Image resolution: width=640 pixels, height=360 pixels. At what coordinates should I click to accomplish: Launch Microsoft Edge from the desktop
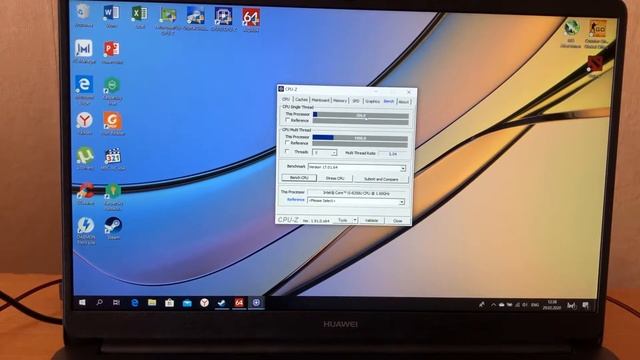(x=84, y=87)
